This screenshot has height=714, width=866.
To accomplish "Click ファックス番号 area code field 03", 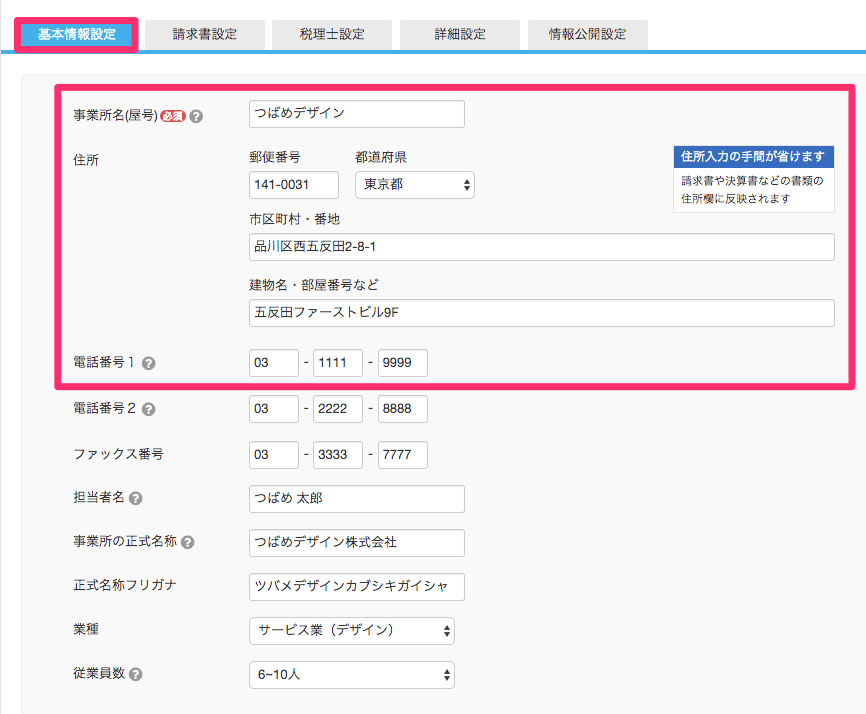I will 273,454.
